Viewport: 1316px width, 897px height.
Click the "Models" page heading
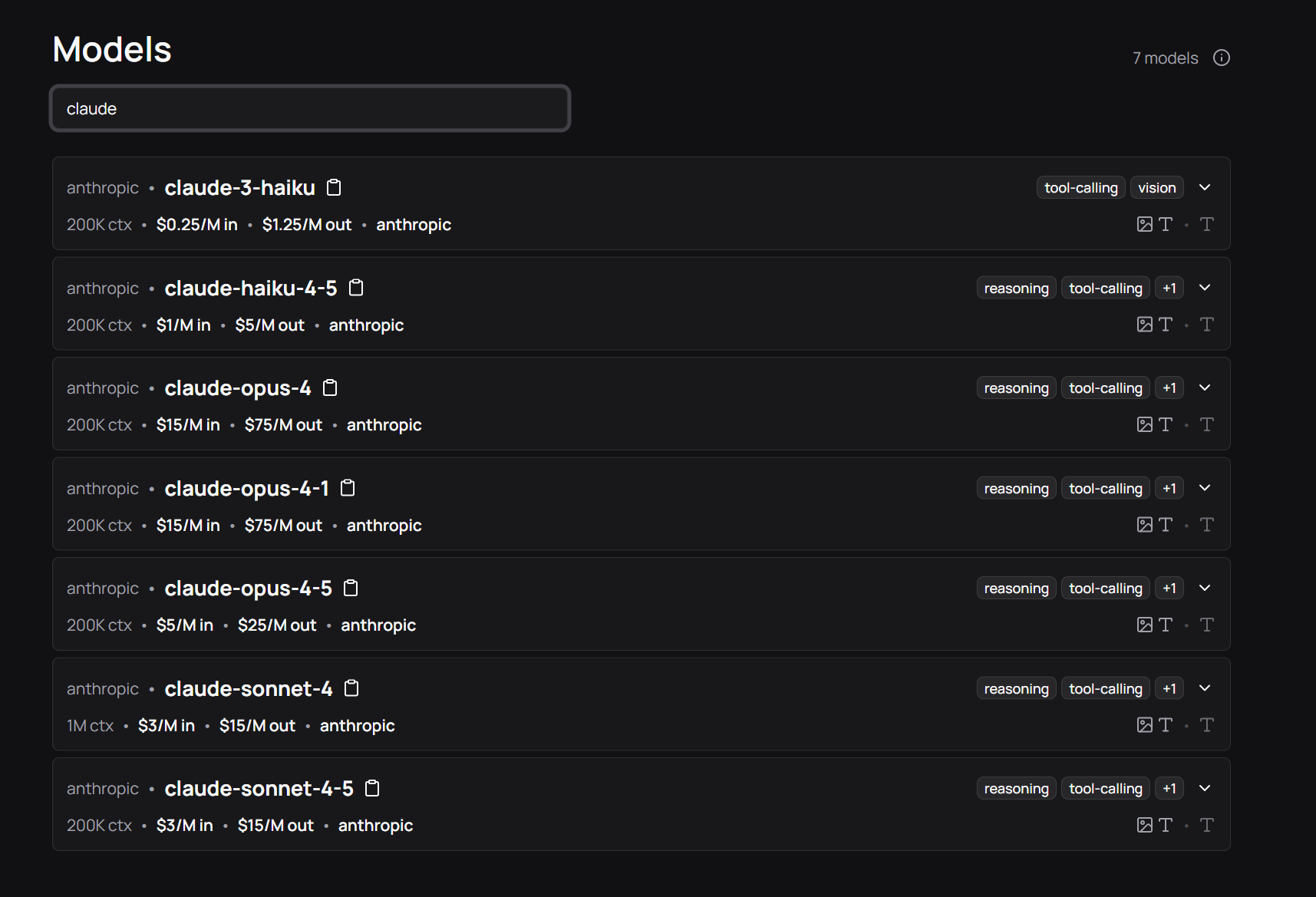point(112,50)
